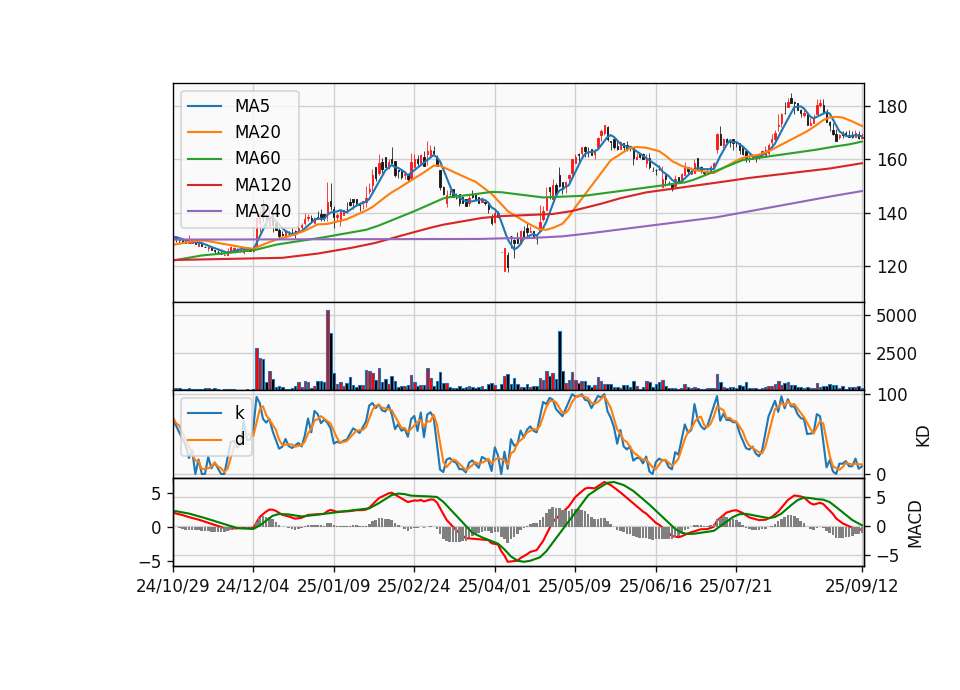Click the MACD axis title
Screen dimensions: 960x690
point(914,524)
